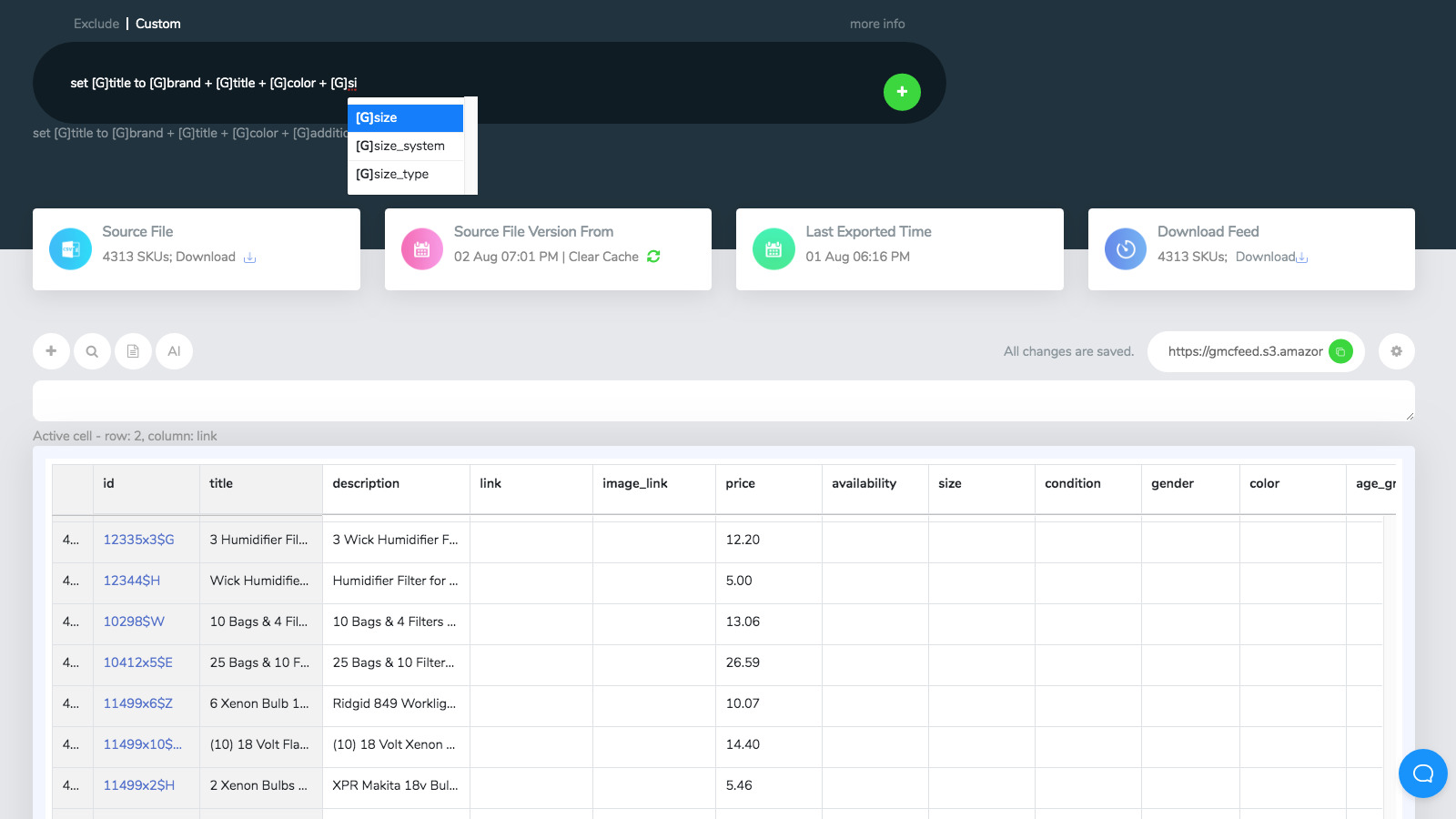Click the feed URL field
1456x819 pixels.
1245,351
